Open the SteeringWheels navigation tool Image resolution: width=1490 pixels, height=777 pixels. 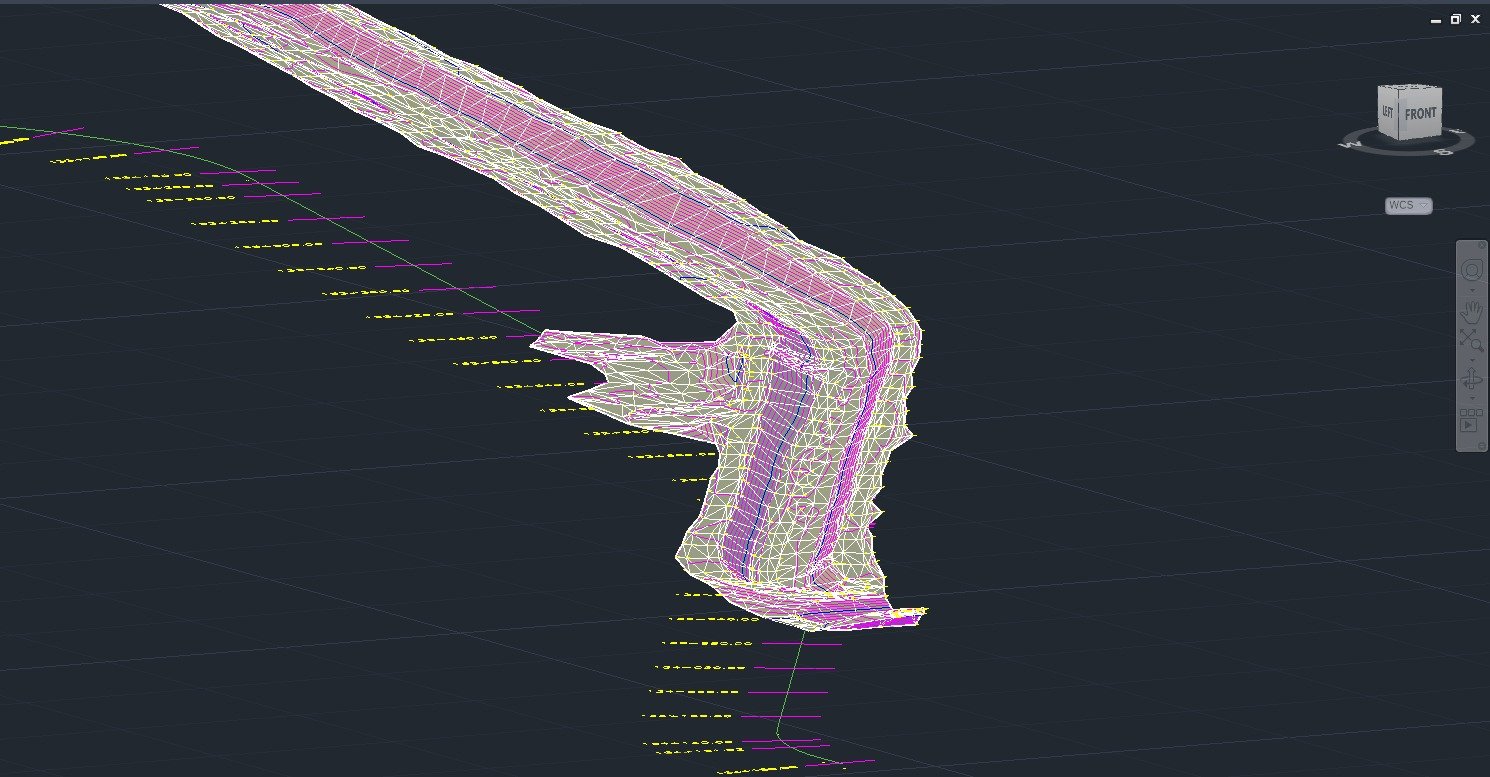tap(1471, 270)
